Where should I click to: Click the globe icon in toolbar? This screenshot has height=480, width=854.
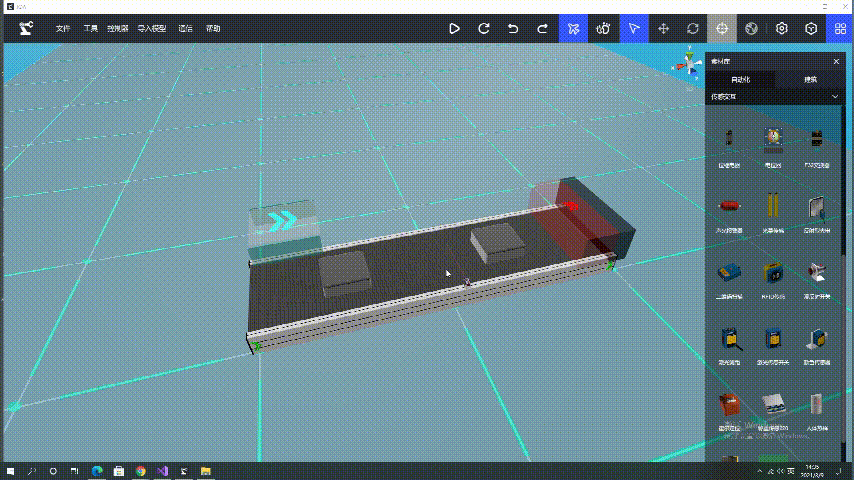tap(752, 28)
